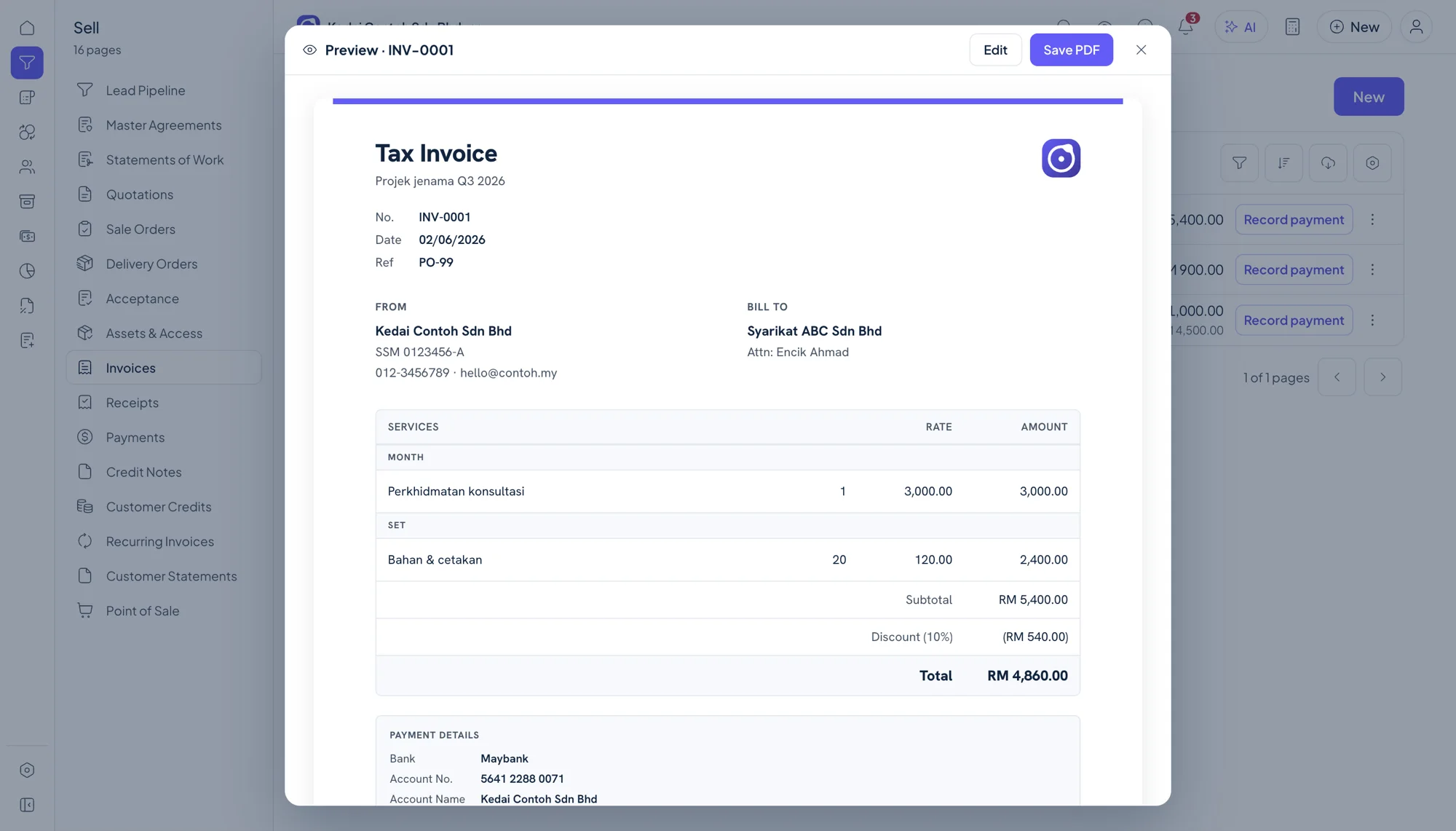Screen dimensions: 1456x831
Task: Open Quotations page
Action: (164, 194)
